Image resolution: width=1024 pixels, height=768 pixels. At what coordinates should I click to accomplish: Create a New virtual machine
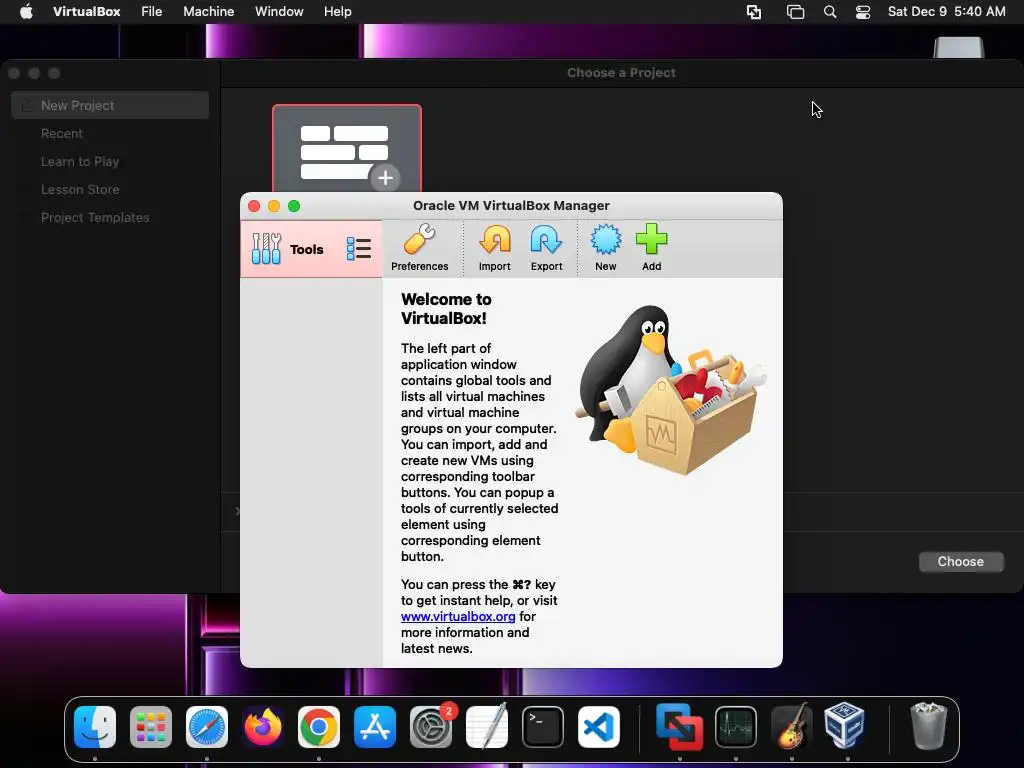605,248
